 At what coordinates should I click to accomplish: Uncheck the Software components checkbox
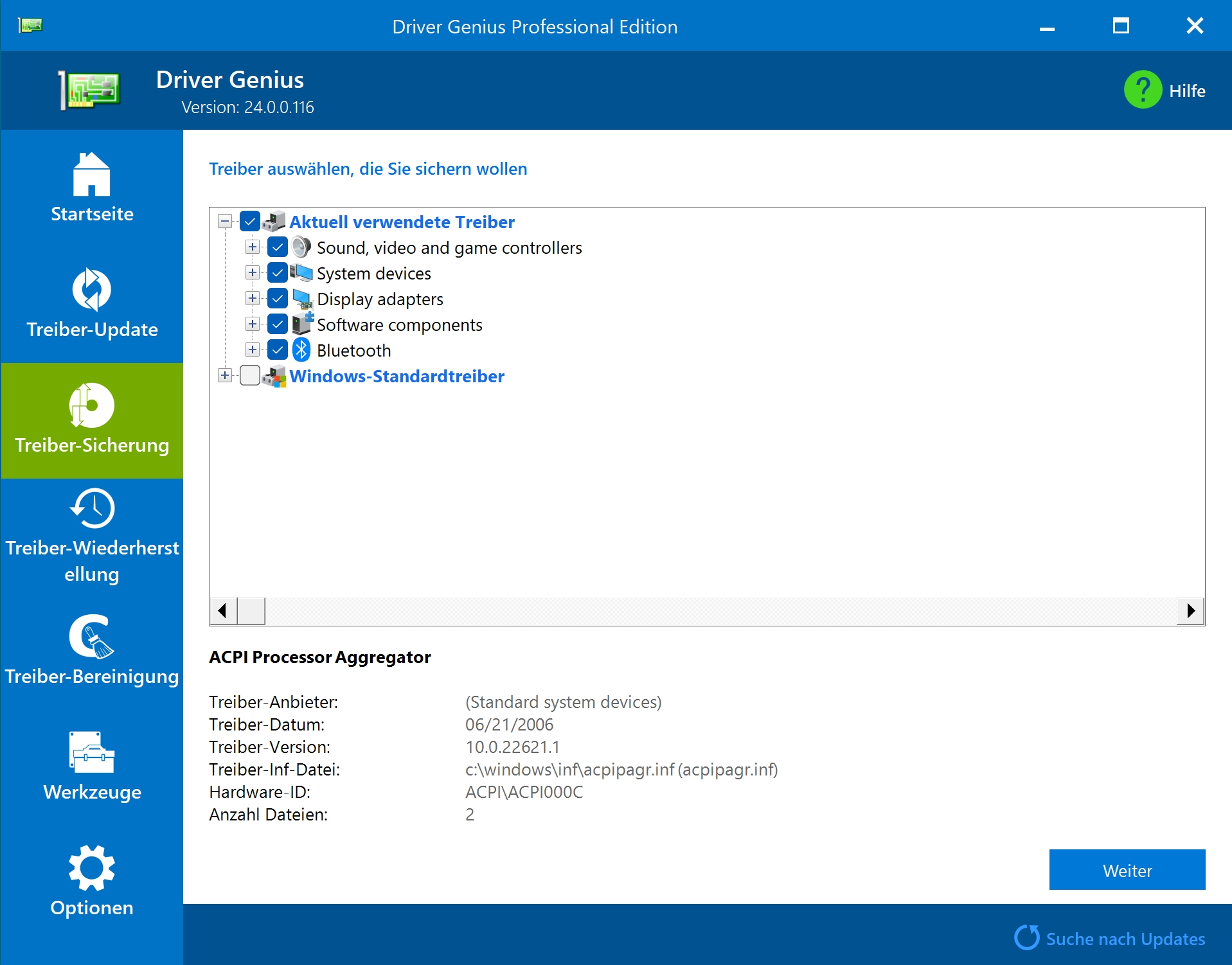(278, 324)
